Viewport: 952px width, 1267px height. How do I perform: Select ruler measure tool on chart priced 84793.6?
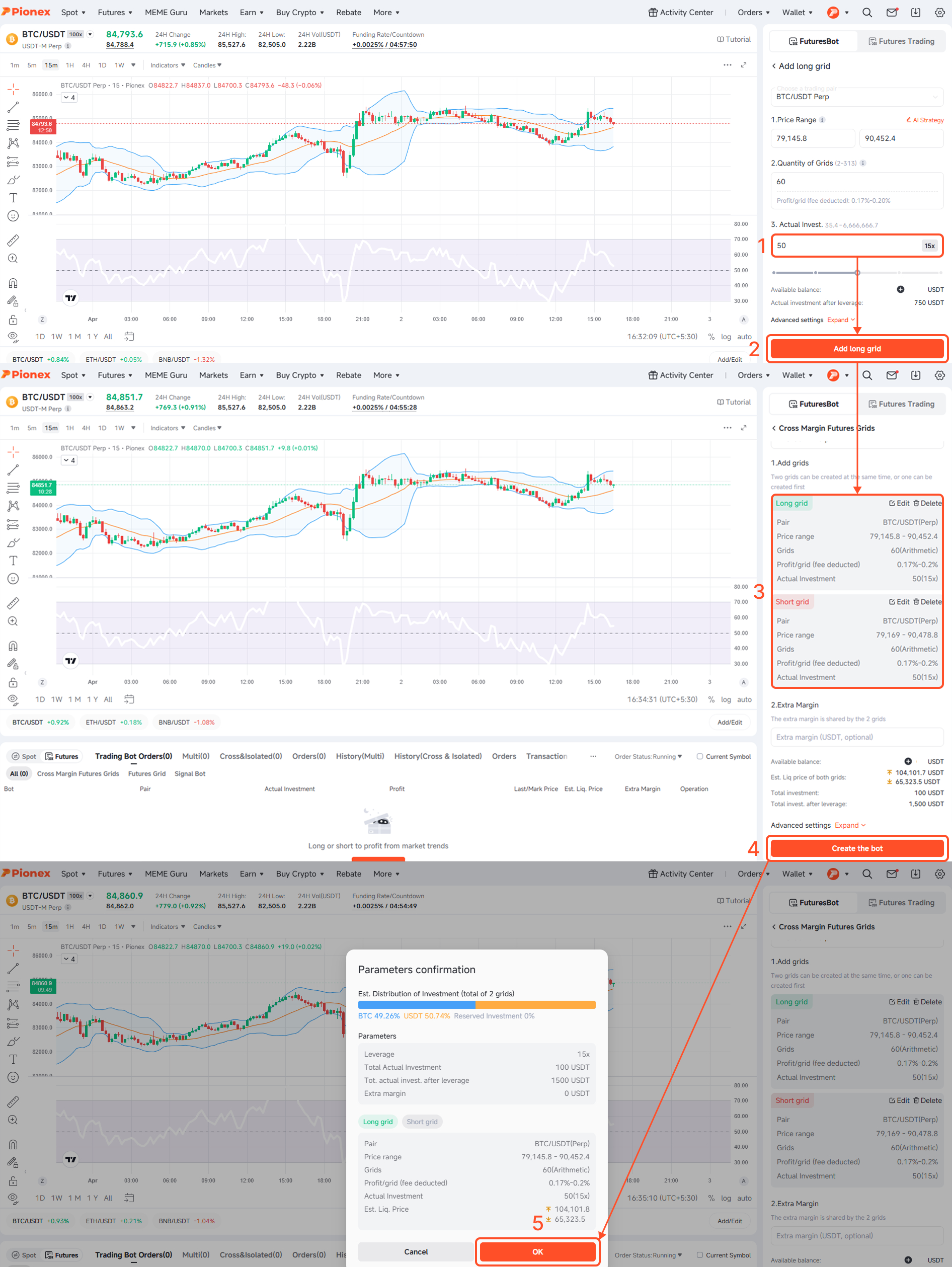tap(13, 240)
